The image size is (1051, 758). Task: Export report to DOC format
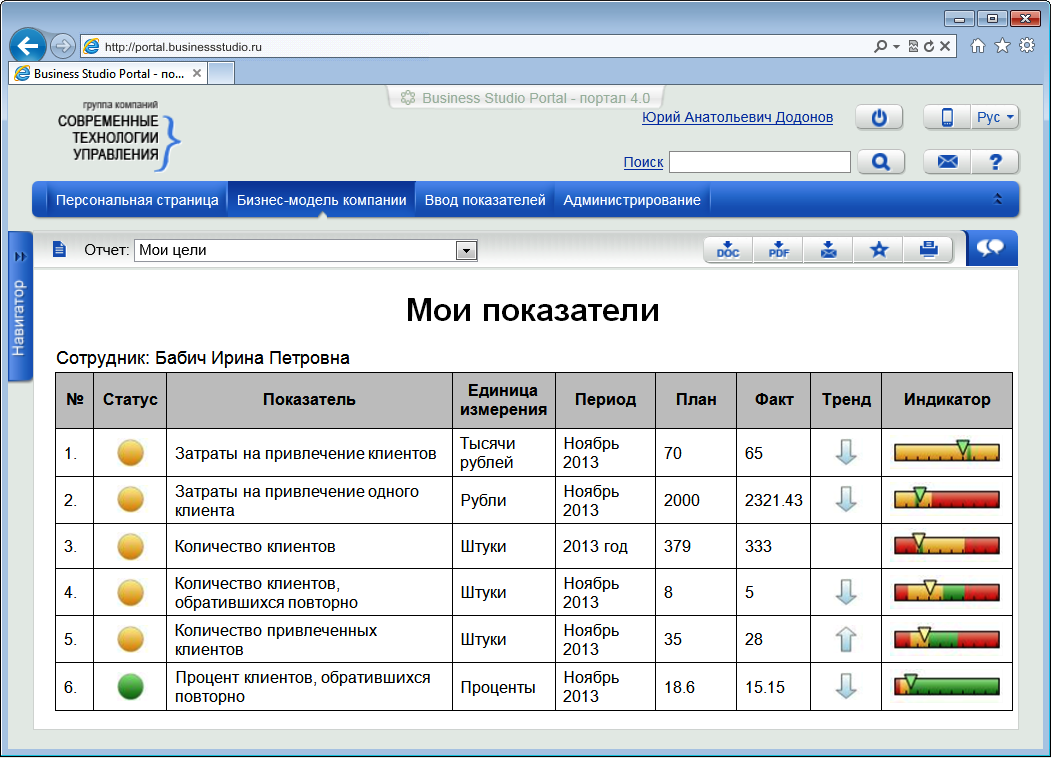pos(728,250)
